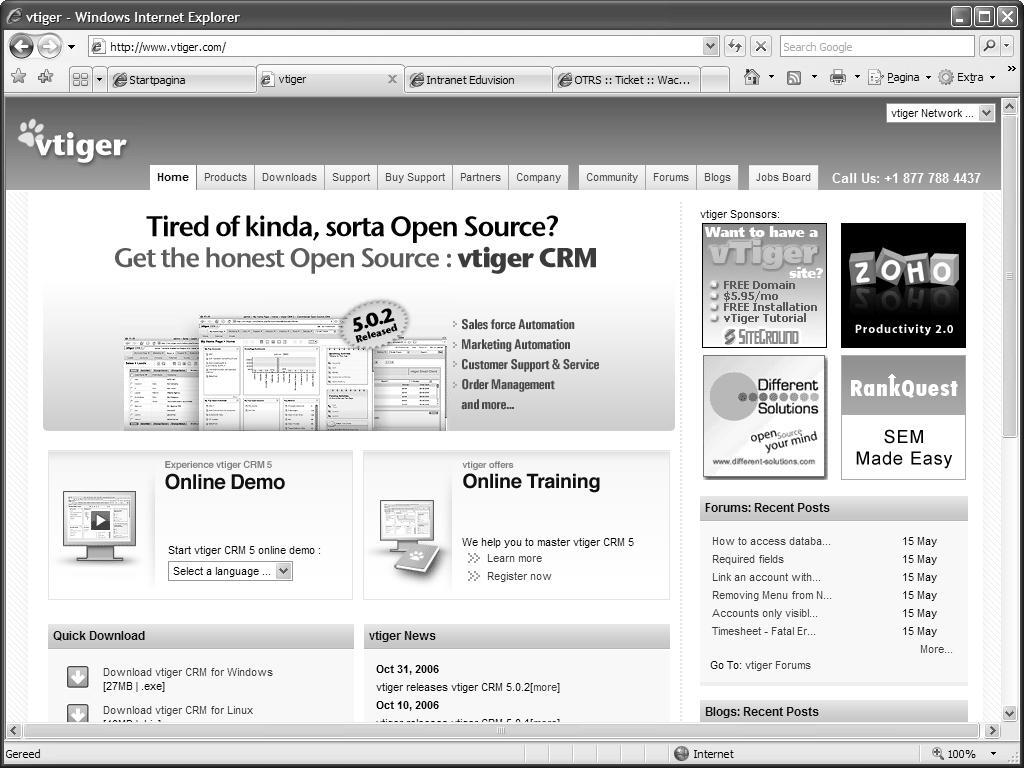Open search provider options dropdown arrow
The height and width of the screenshot is (768, 1024).
pos(1006,46)
